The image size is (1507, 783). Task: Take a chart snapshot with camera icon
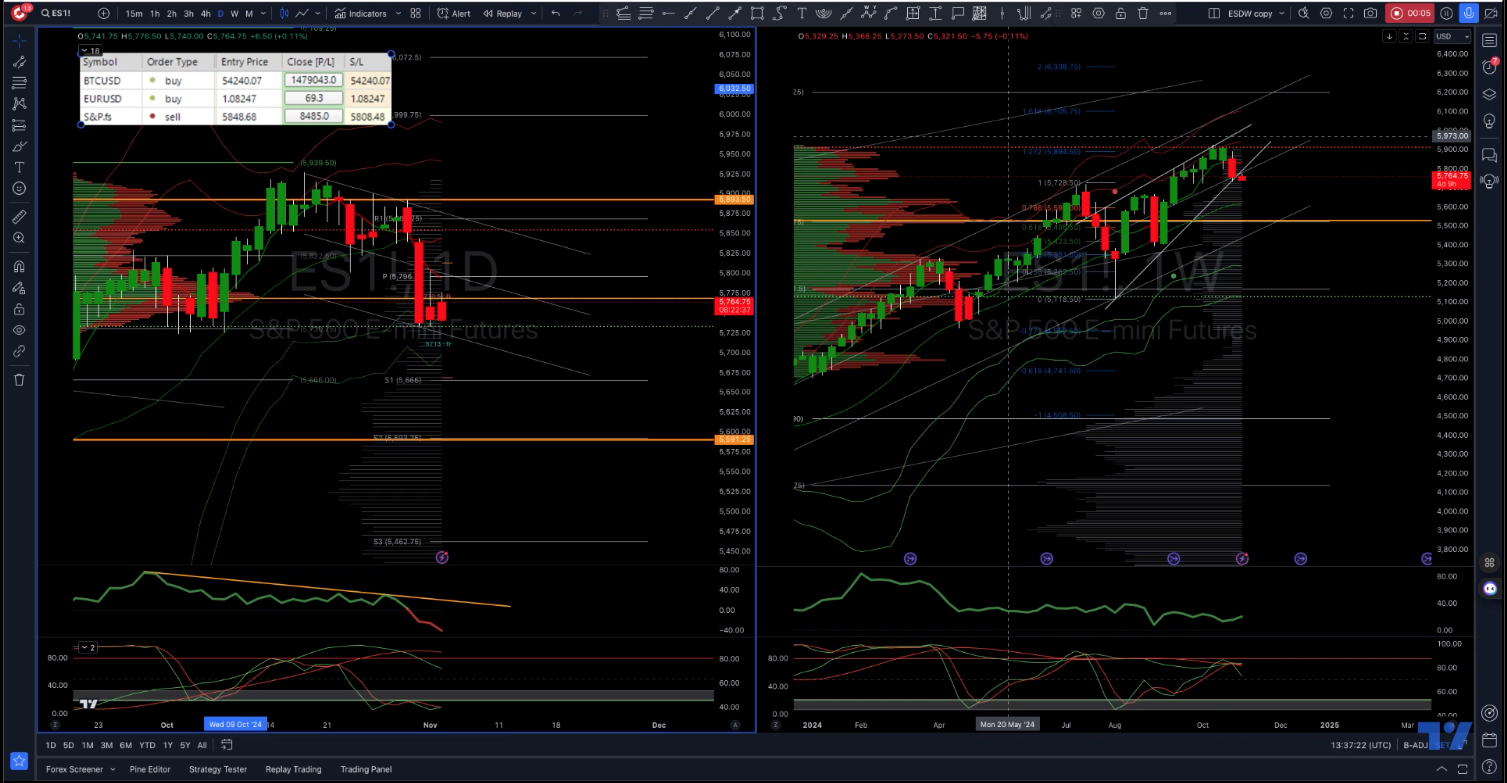pyautogui.click(x=1370, y=13)
